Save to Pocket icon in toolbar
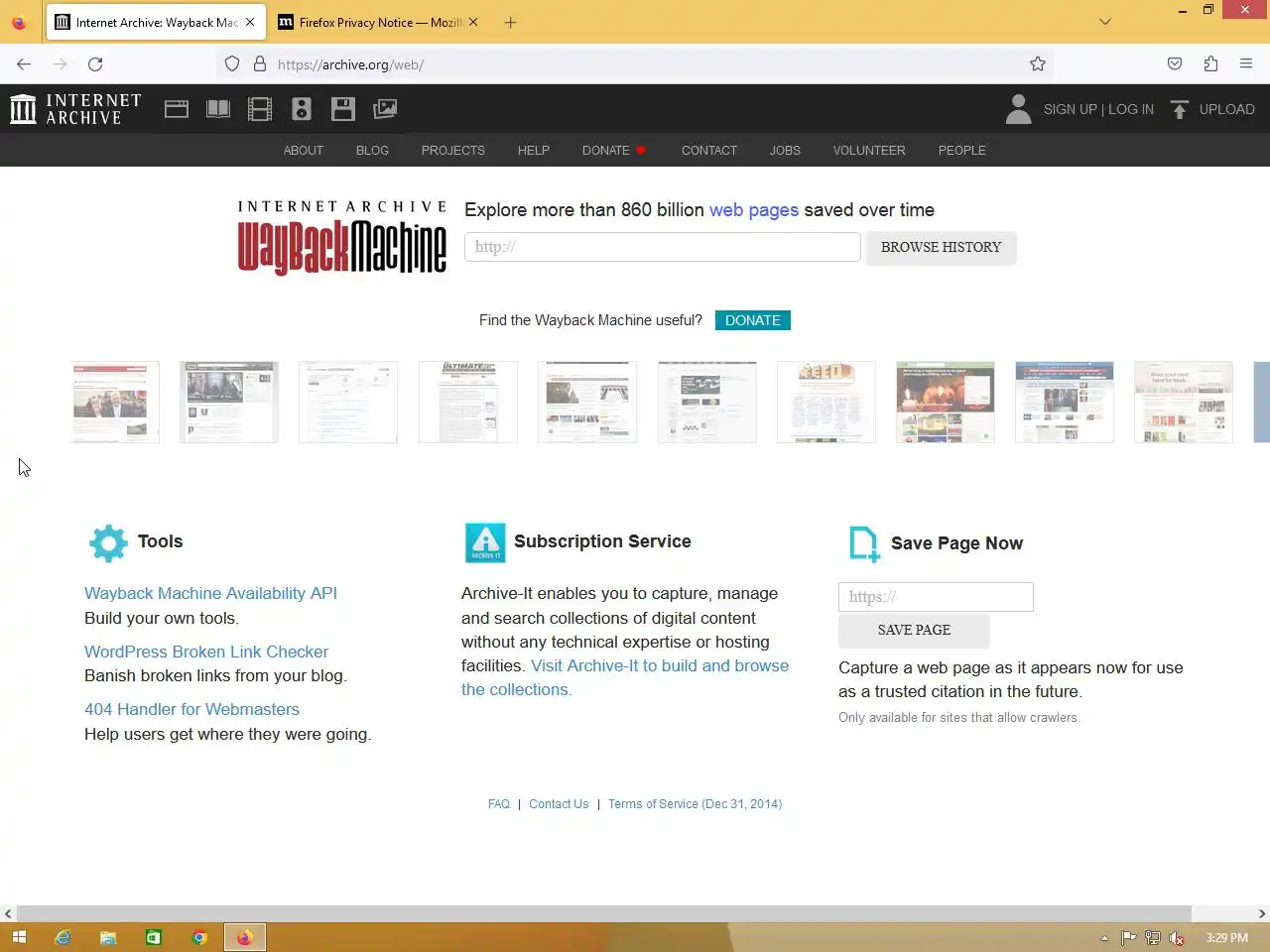 (x=1175, y=64)
